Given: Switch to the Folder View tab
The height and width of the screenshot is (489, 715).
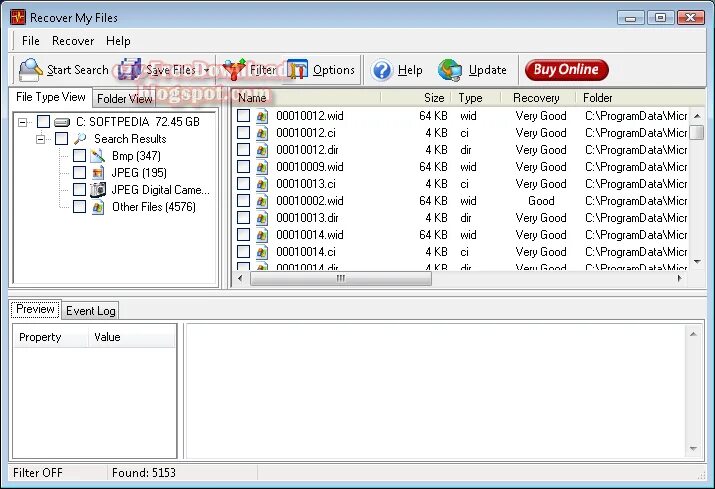Looking at the screenshot, I should click(124, 99).
